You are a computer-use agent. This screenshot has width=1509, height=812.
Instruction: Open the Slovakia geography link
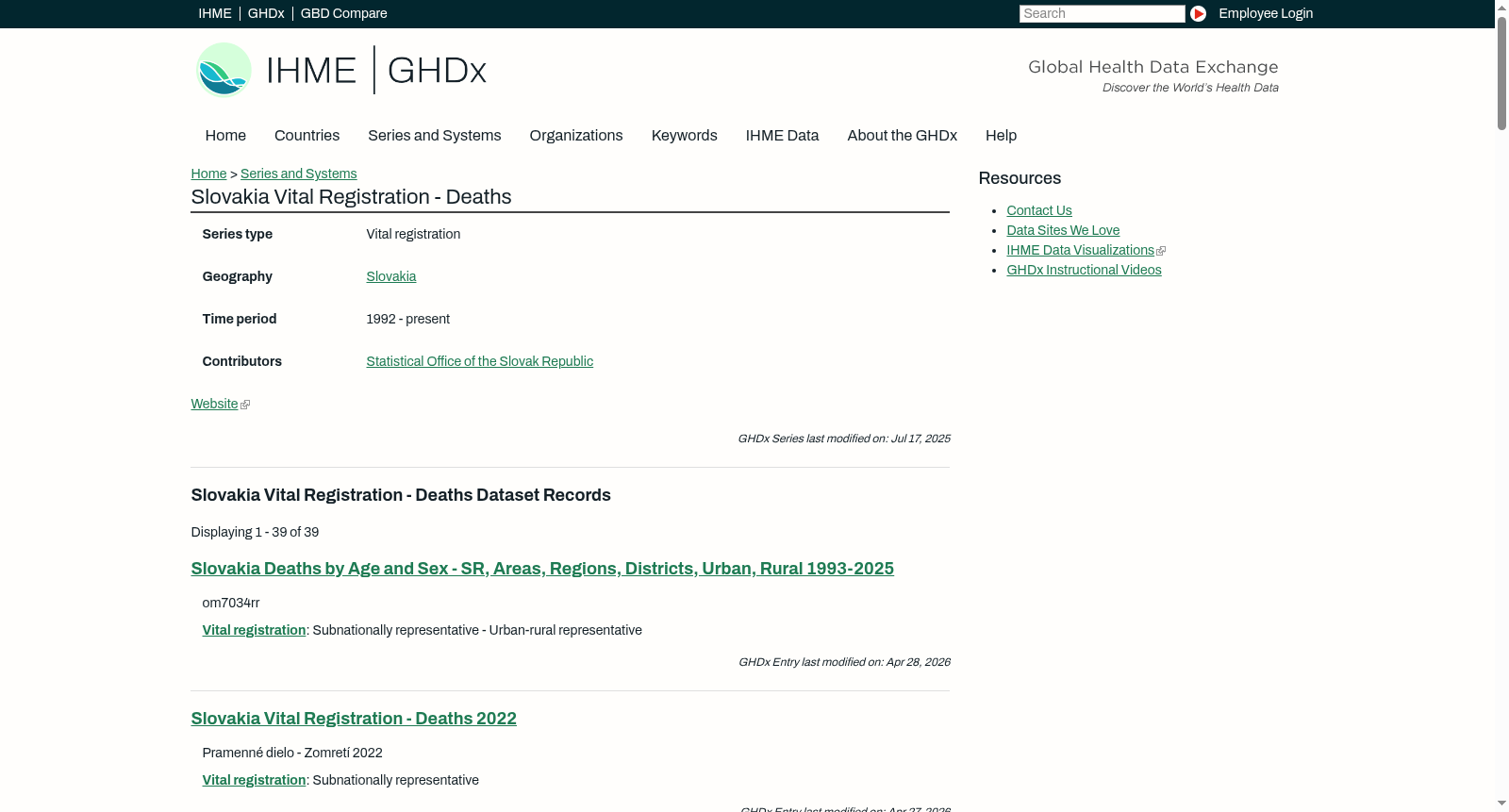coord(390,276)
